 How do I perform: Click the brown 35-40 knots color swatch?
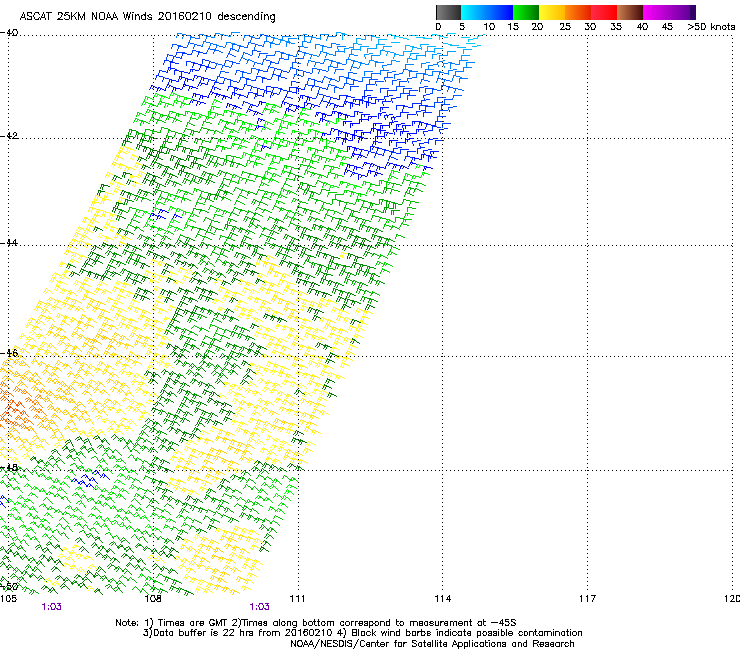pos(630,12)
